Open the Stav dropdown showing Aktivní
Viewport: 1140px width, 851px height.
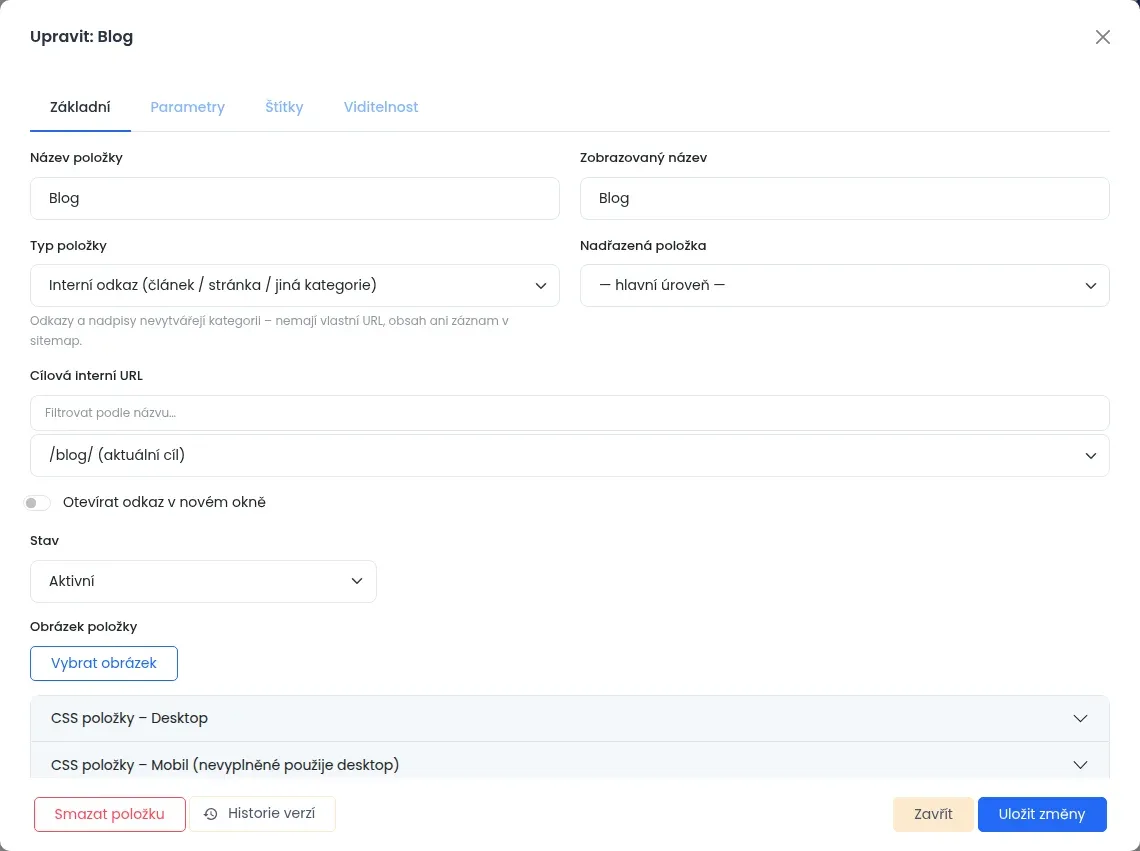[203, 581]
